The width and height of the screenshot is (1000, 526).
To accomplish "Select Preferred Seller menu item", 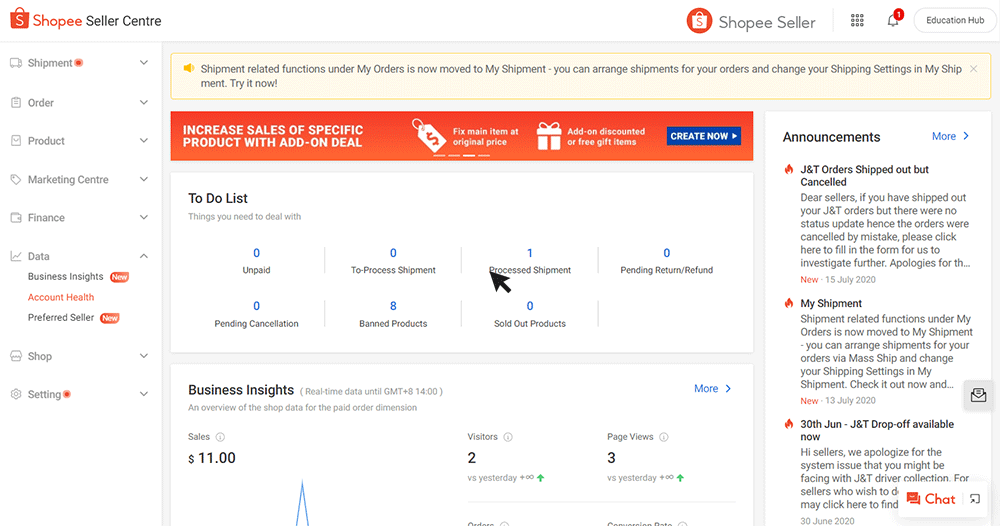I will click(x=61, y=318).
